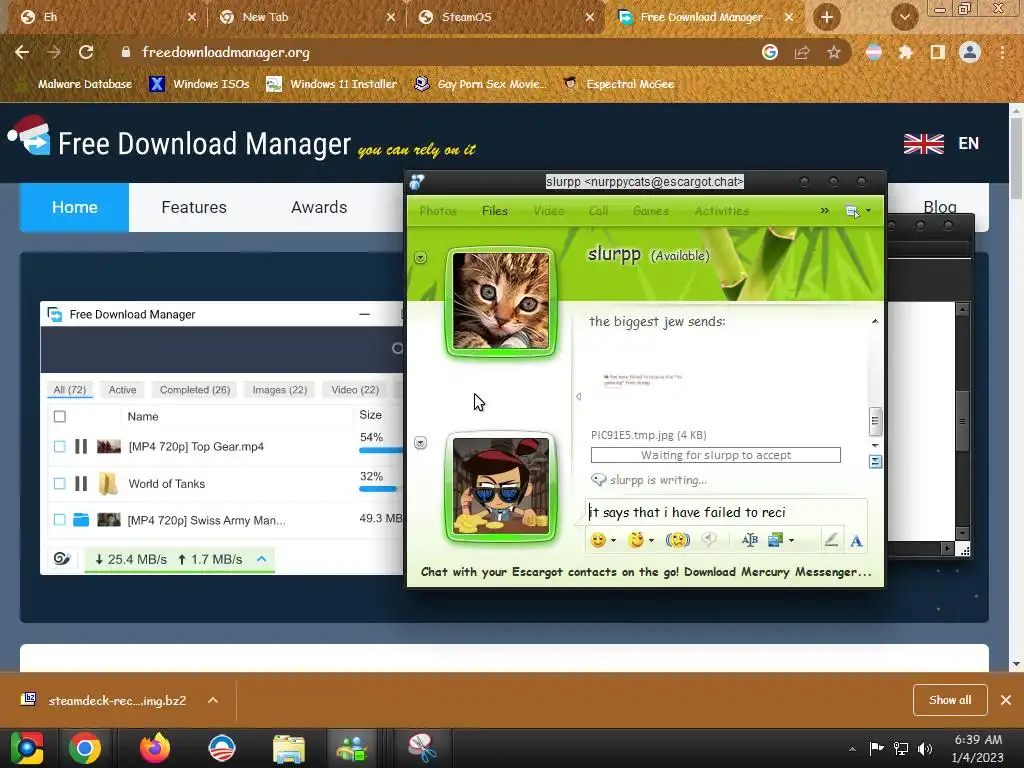
Task: Share this page via address bar icon
Action: 802,52
